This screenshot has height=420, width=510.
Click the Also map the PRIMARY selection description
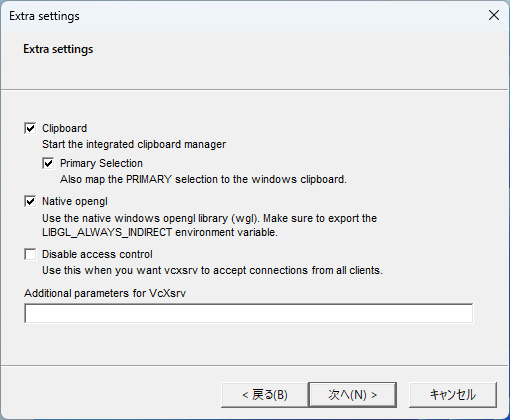coord(203,179)
